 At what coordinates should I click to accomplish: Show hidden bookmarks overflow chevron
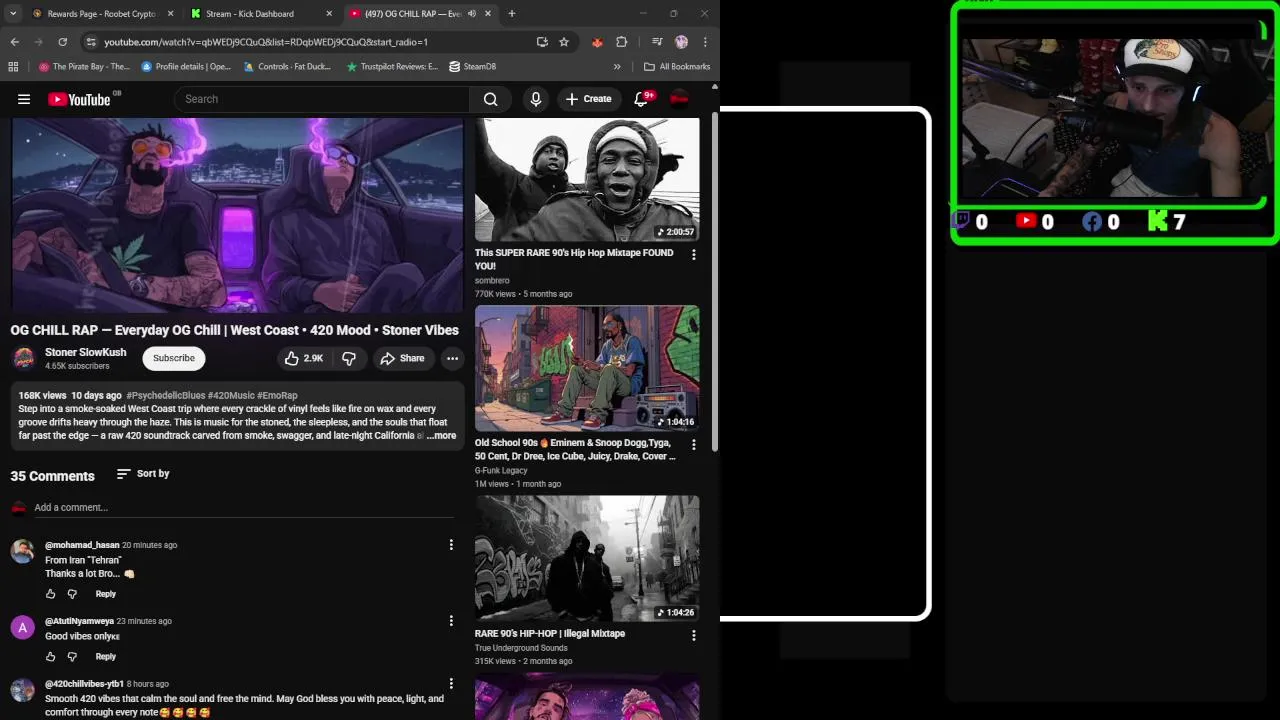point(617,67)
